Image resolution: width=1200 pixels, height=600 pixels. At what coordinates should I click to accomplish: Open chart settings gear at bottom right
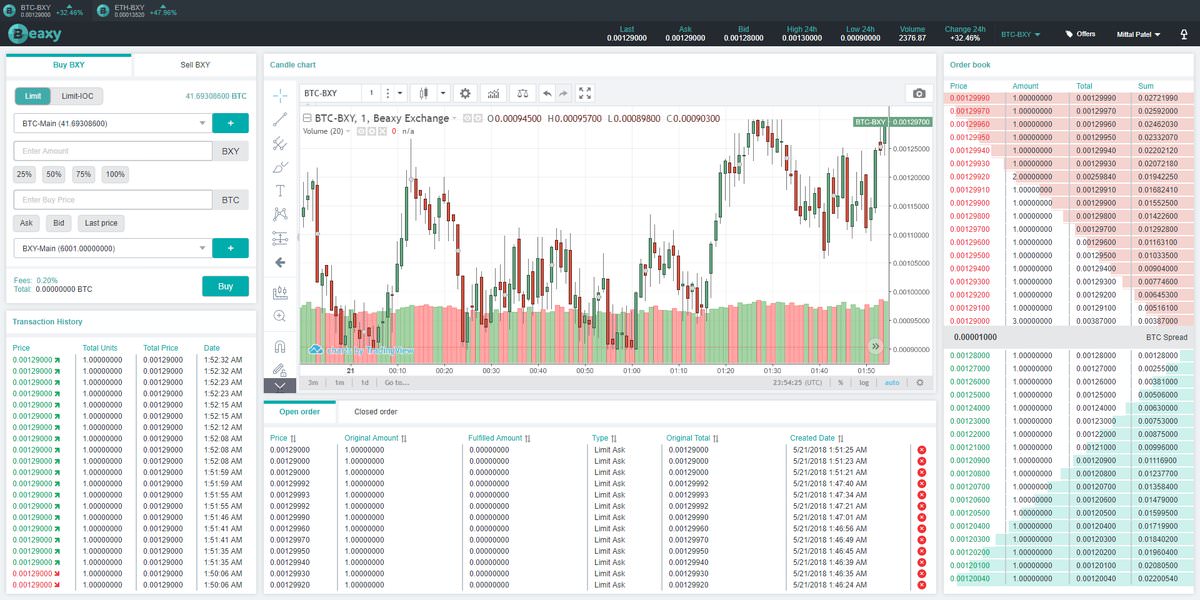pyautogui.click(x=920, y=383)
